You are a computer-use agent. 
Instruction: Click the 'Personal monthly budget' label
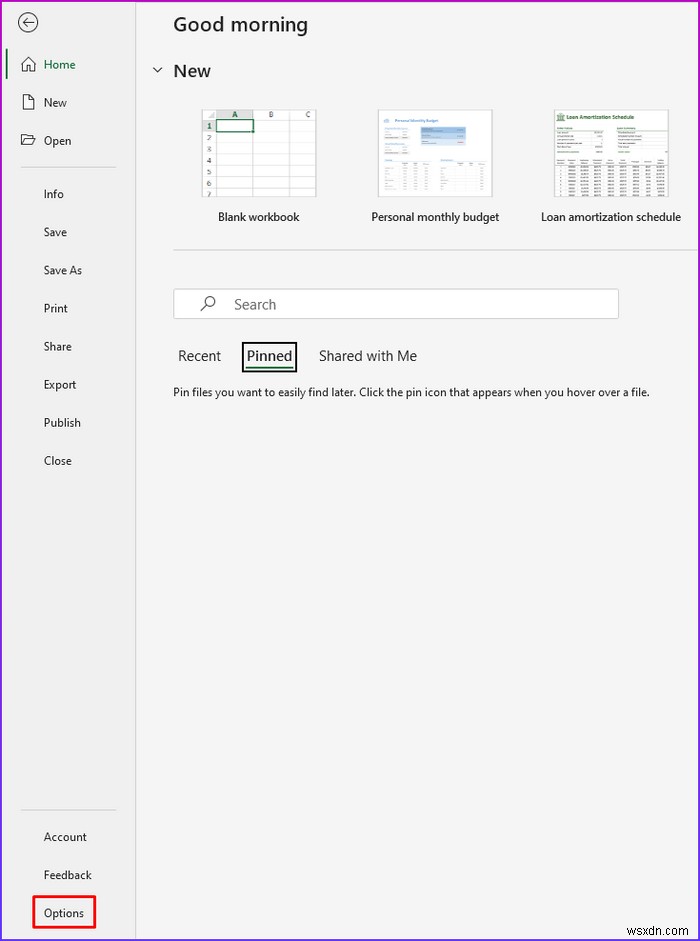(x=435, y=217)
